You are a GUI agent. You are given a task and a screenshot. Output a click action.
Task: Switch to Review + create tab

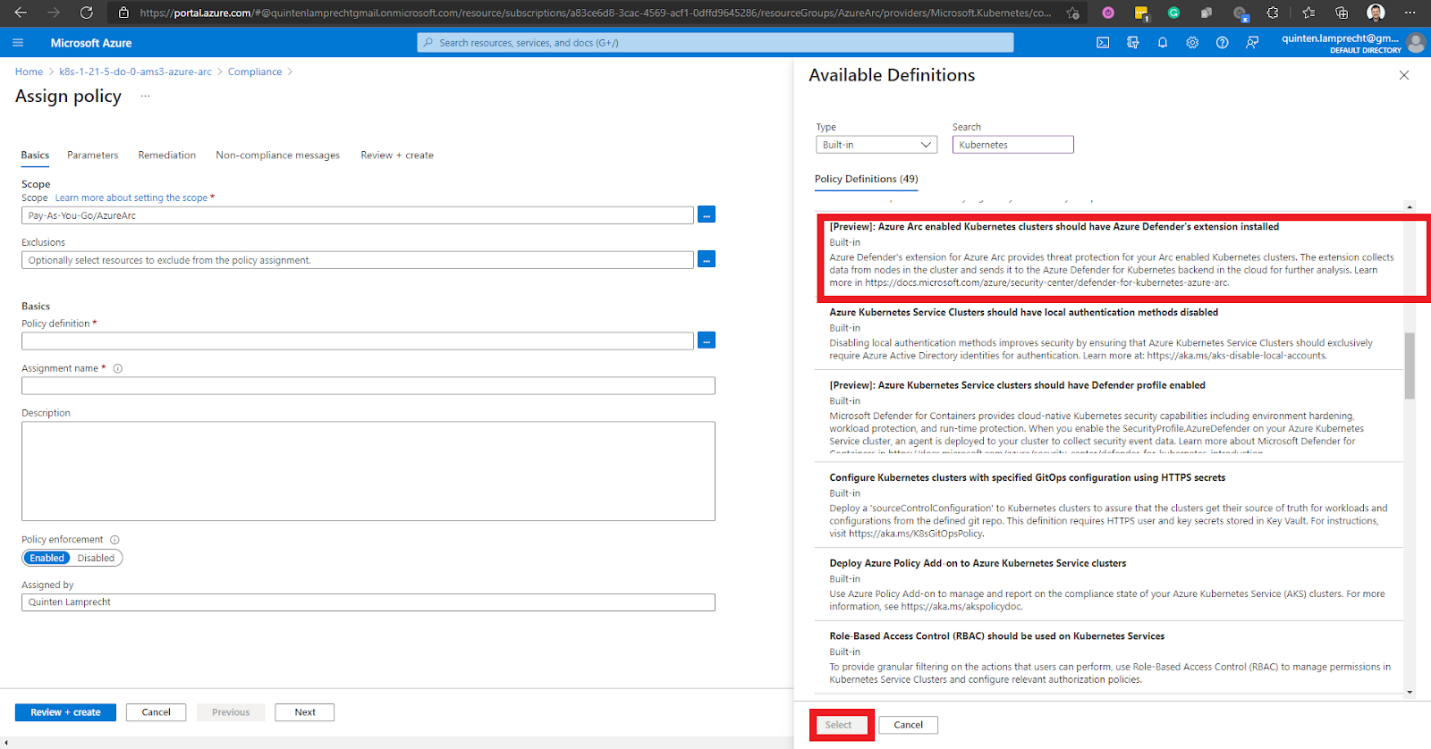397,155
